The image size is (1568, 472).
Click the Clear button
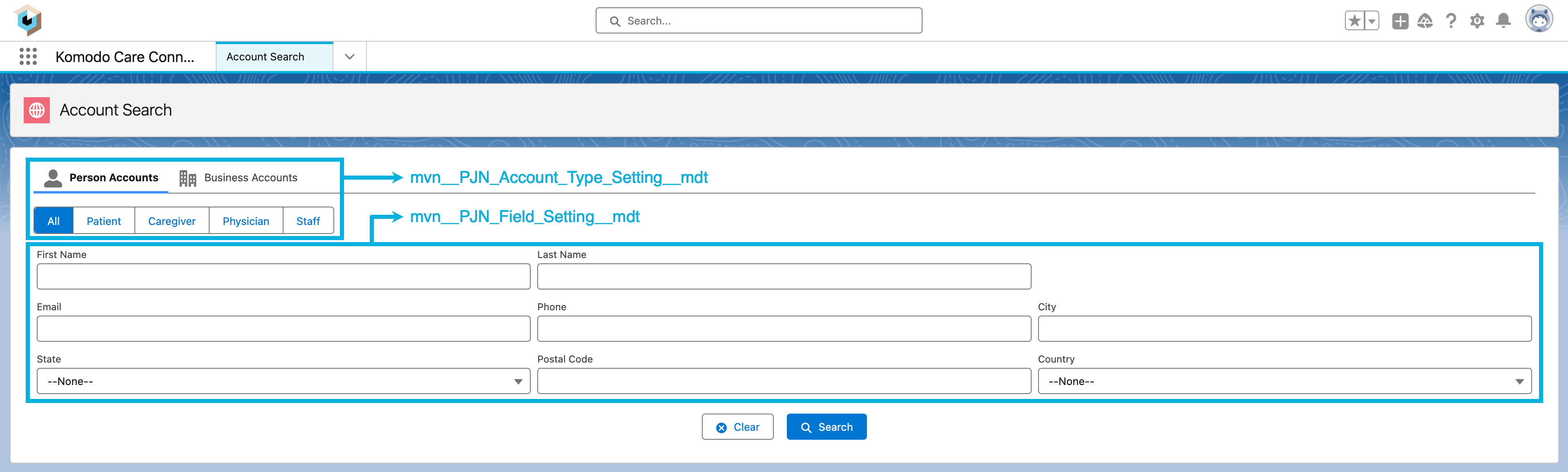pyautogui.click(x=738, y=427)
